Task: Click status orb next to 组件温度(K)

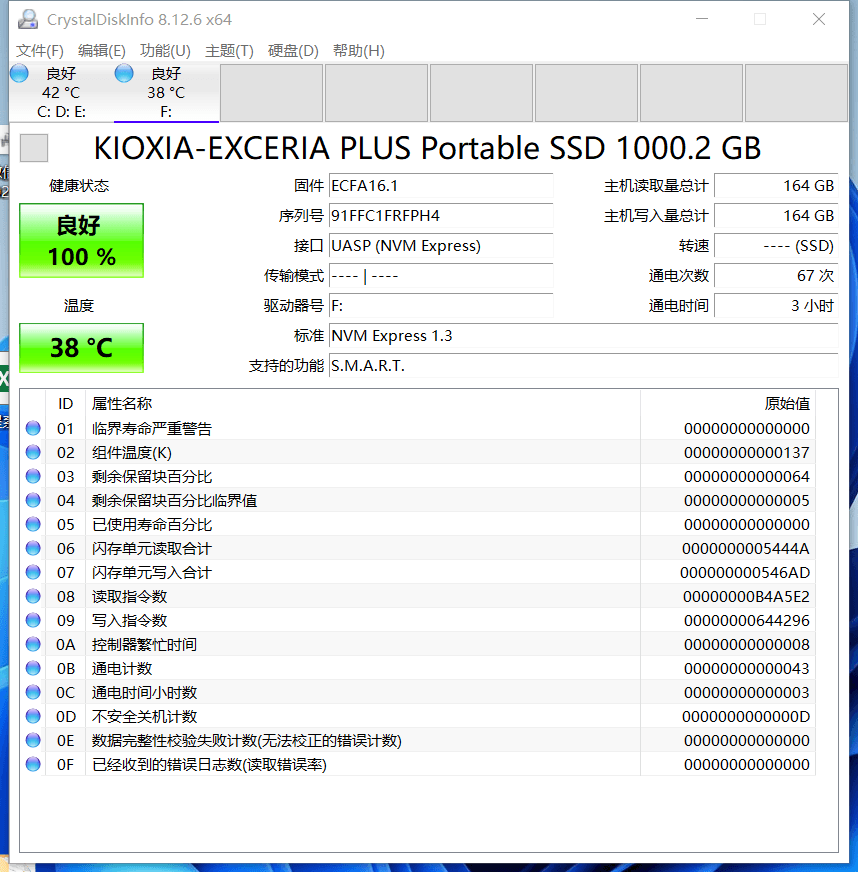Action: pos(33,452)
